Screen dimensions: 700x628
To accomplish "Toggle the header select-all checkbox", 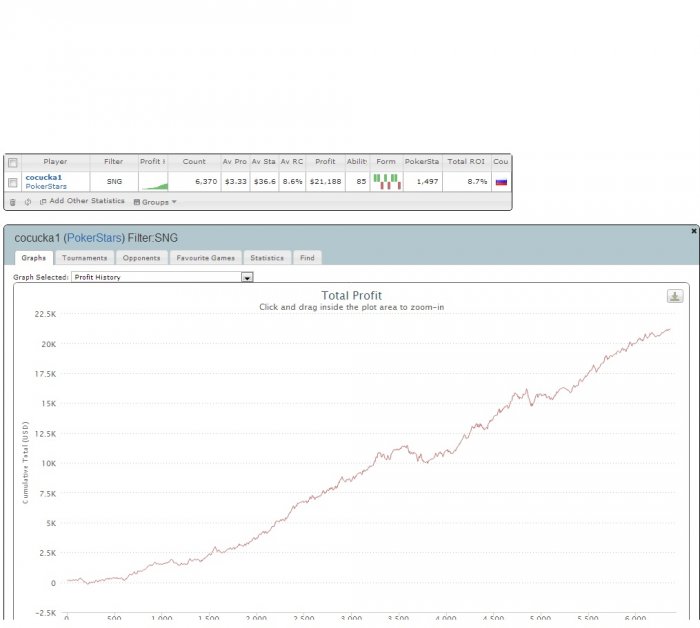I will coord(12,162).
